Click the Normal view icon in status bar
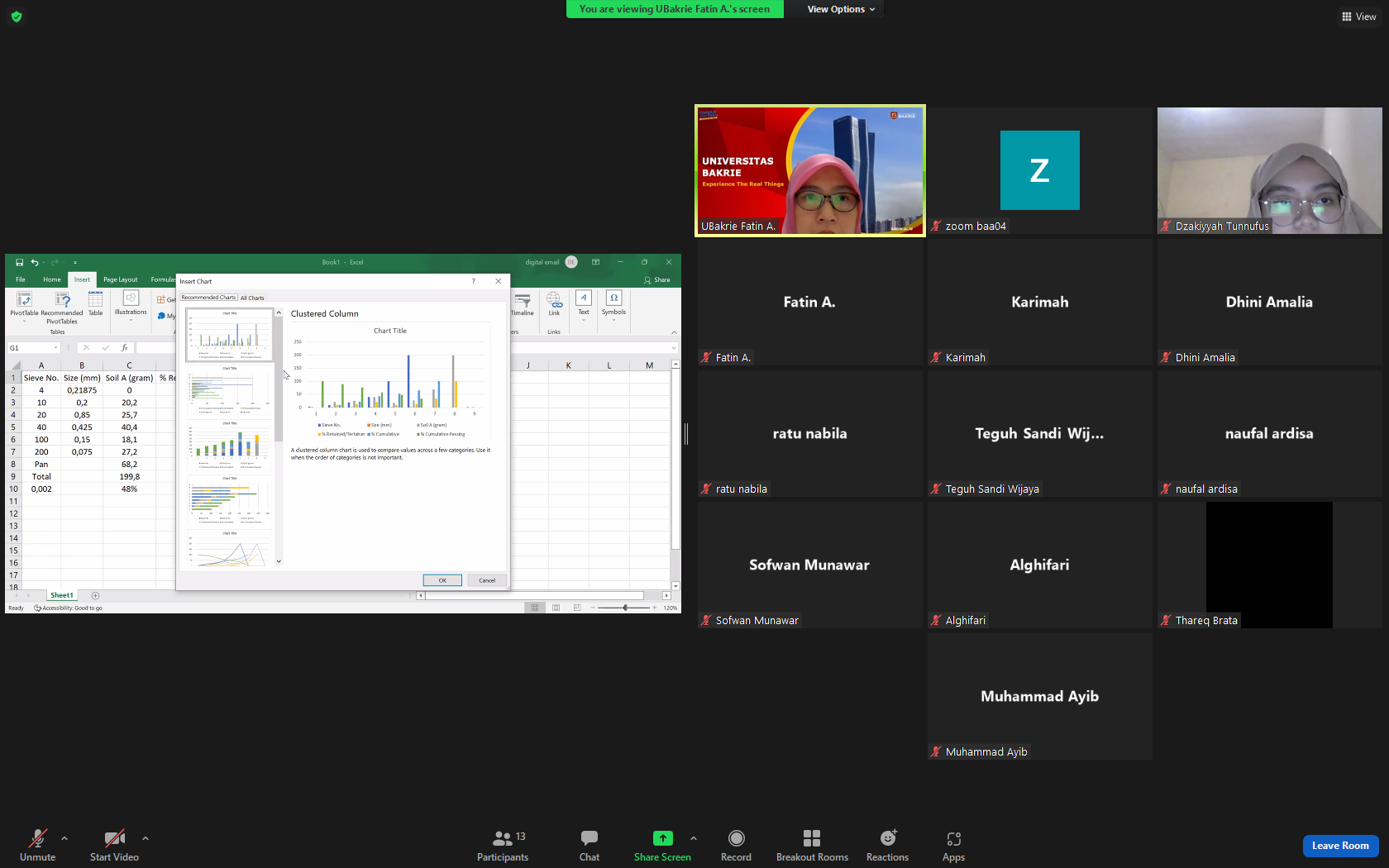The width and height of the screenshot is (1389, 868). (x=535, y=608)
